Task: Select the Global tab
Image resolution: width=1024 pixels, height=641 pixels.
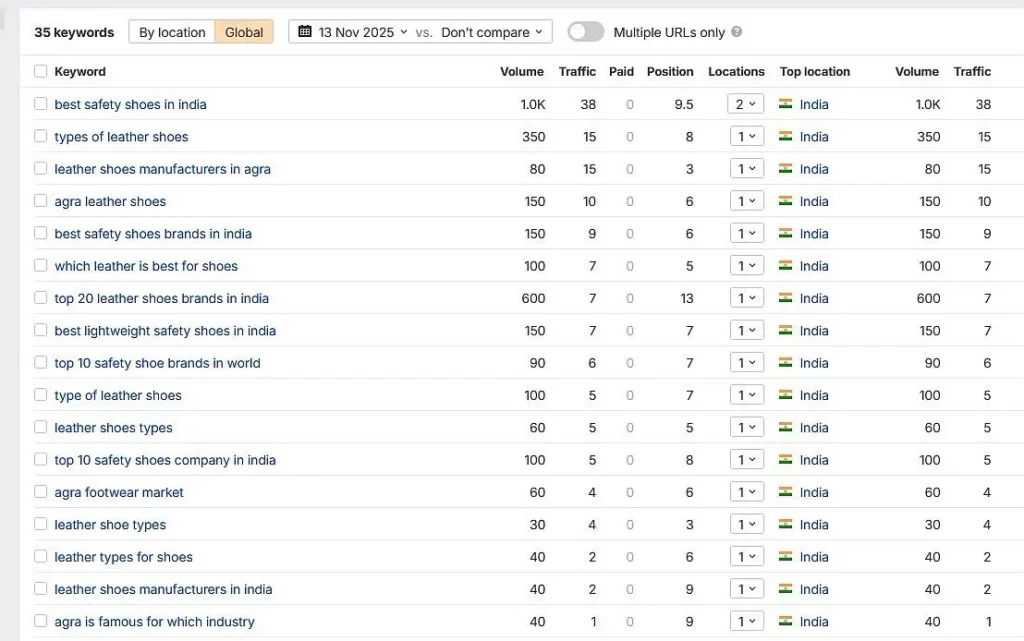Action: (x=243, y=31)
